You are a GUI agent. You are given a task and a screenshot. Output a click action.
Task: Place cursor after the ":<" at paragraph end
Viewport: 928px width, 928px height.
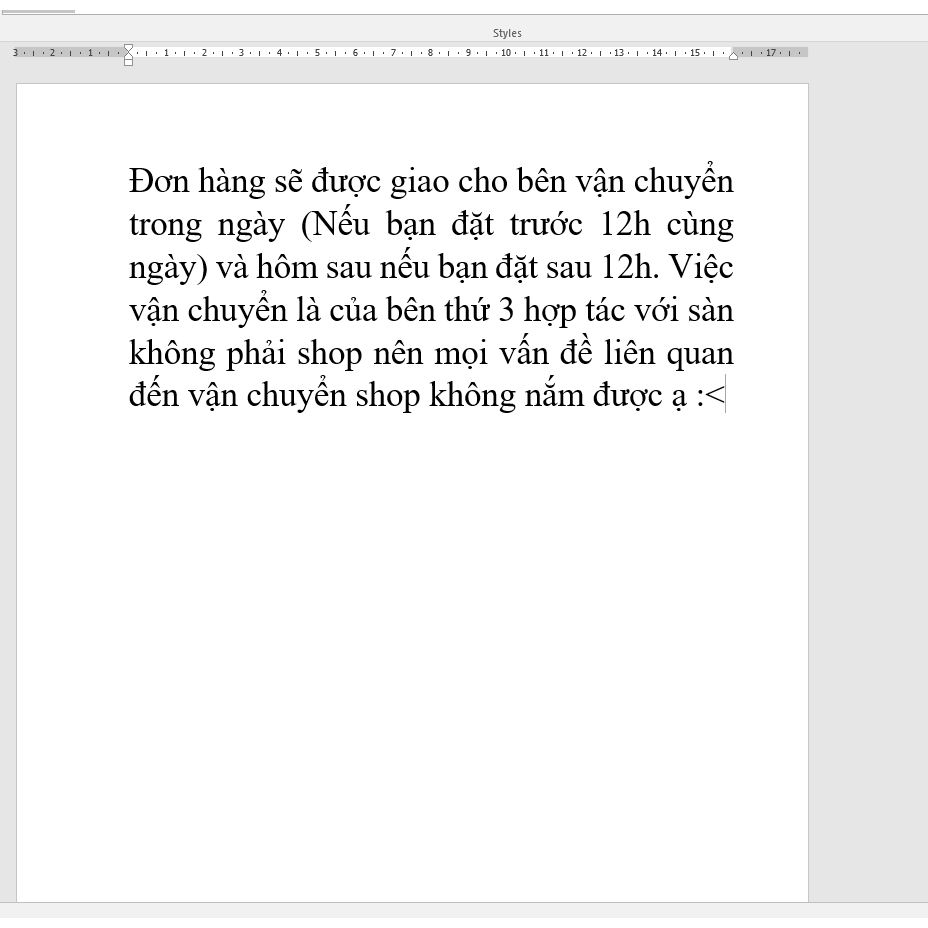tap(725, 397)
